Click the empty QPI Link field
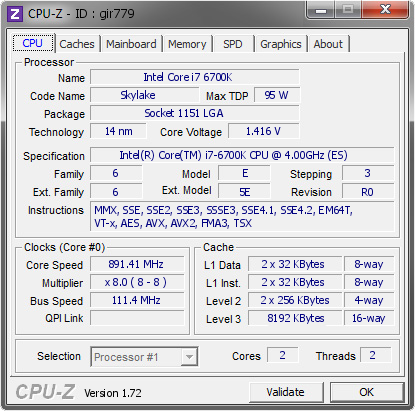 tap(137, 318)
